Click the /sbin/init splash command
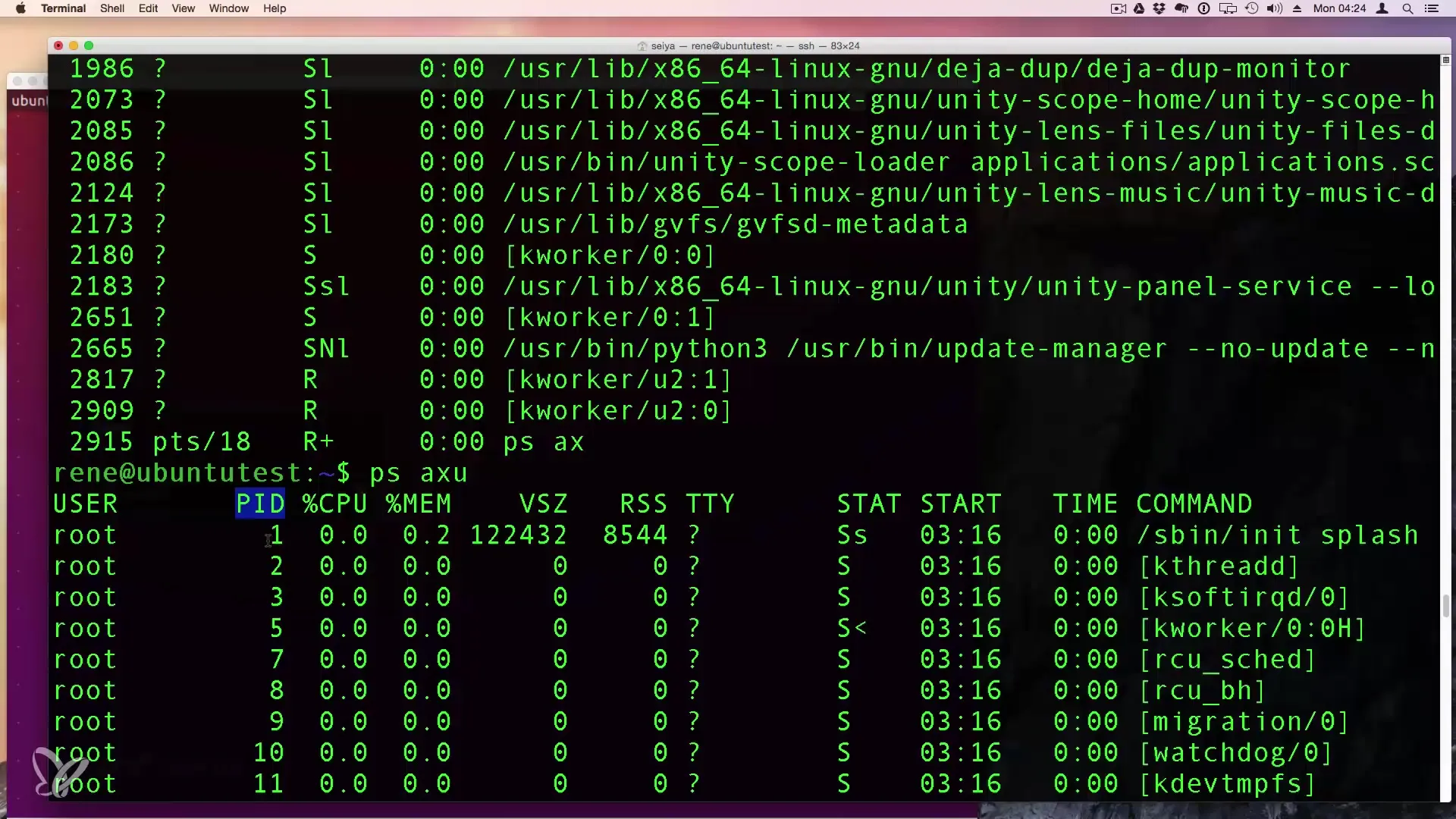1456x819 pixels. [x=1277, y=535]
